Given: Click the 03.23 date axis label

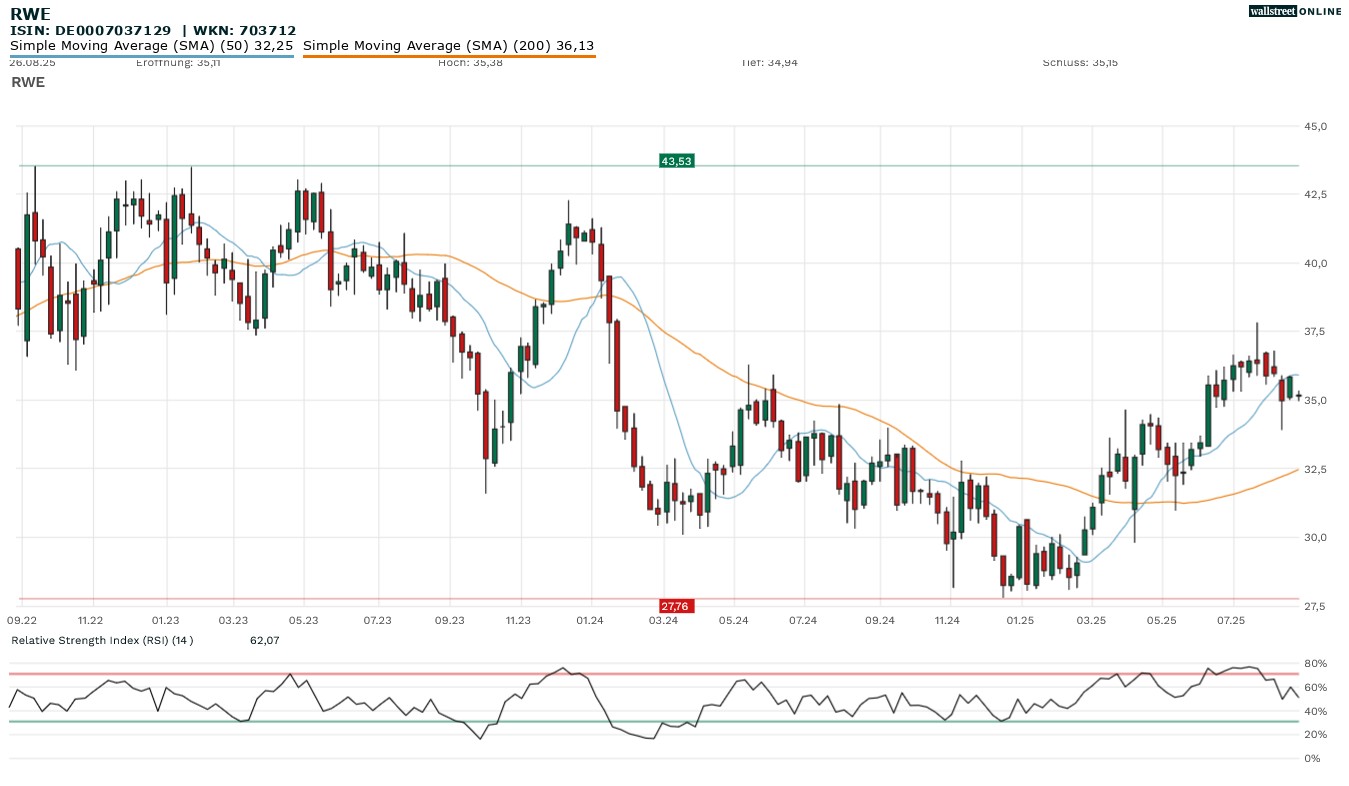Looking at the screenshot, I should [233, 620].
